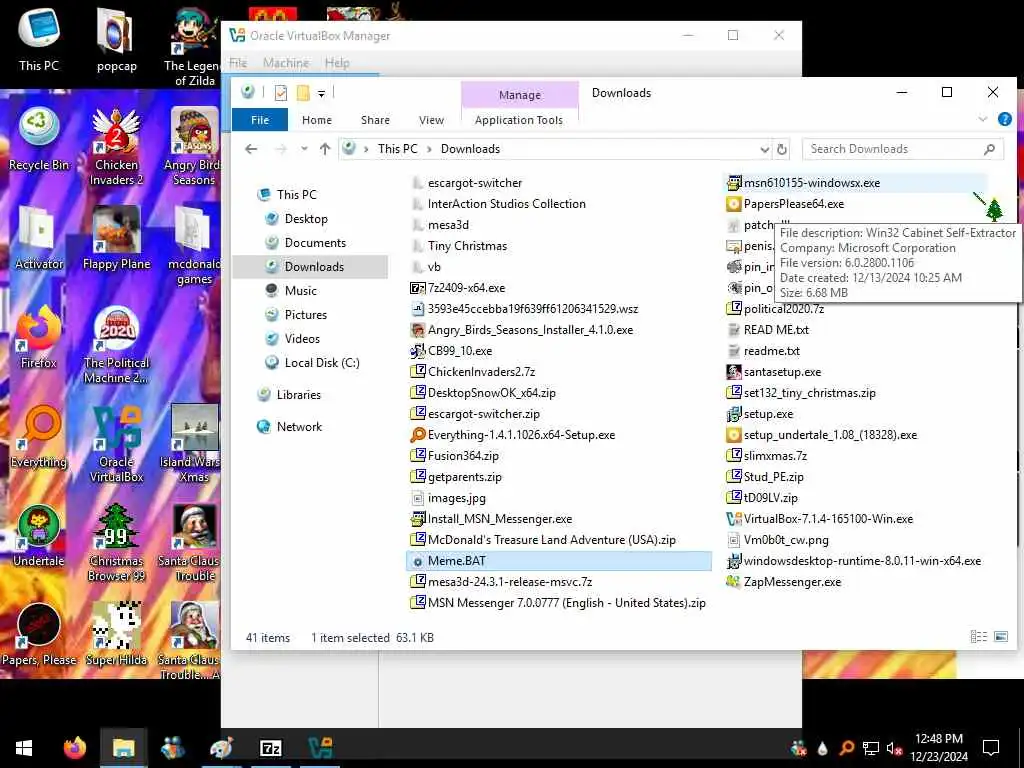Open the File ribbon tab

click(x=260, y=120)
